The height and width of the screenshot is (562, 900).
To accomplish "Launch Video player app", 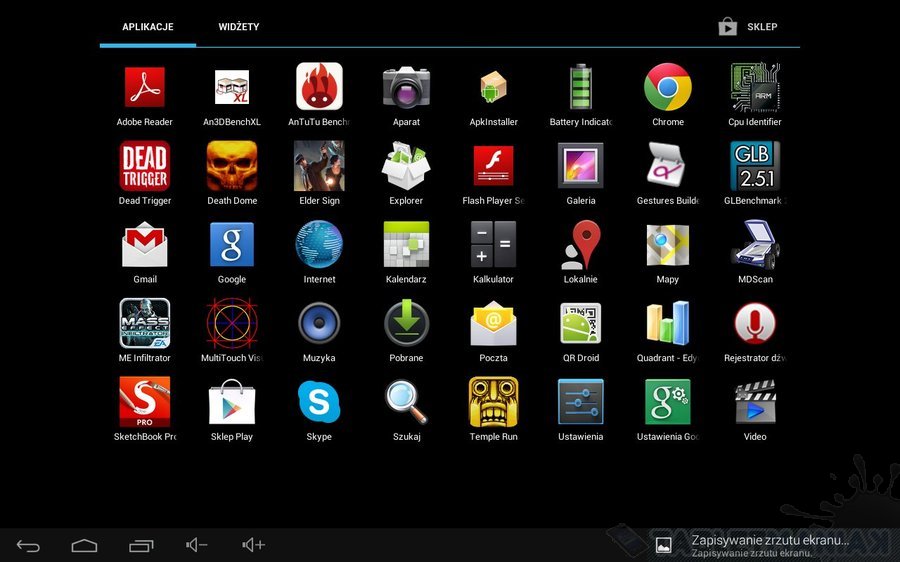I will pos(755,402).
